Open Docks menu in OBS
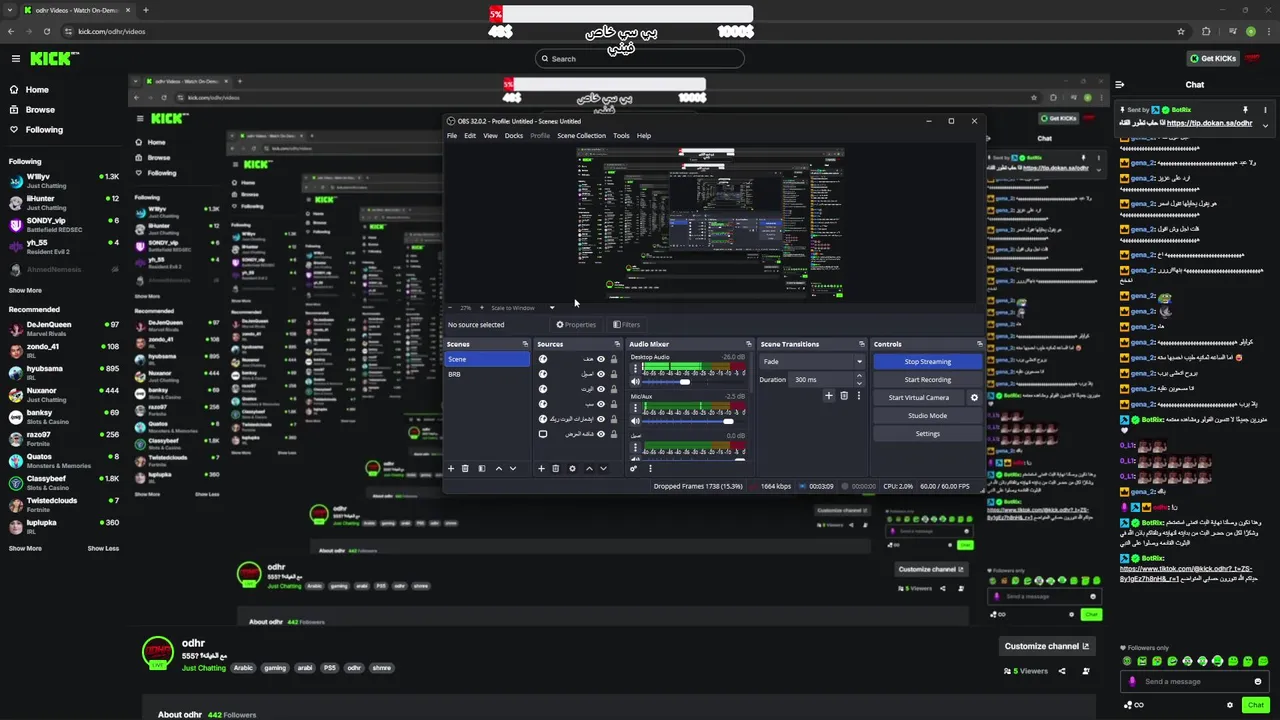 pos(514,135)
